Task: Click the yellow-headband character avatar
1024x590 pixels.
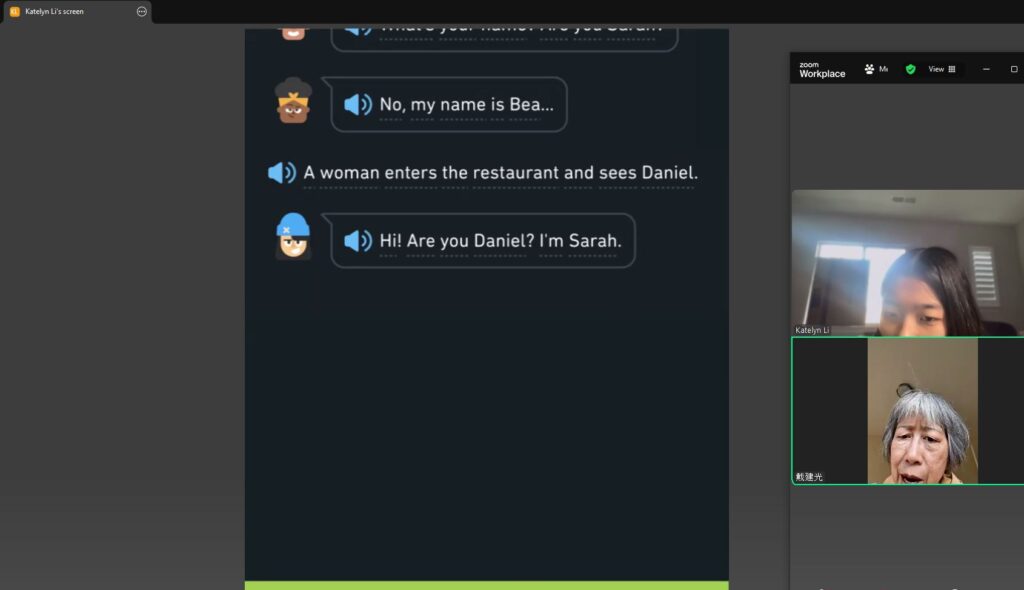Action: [293, 101]
